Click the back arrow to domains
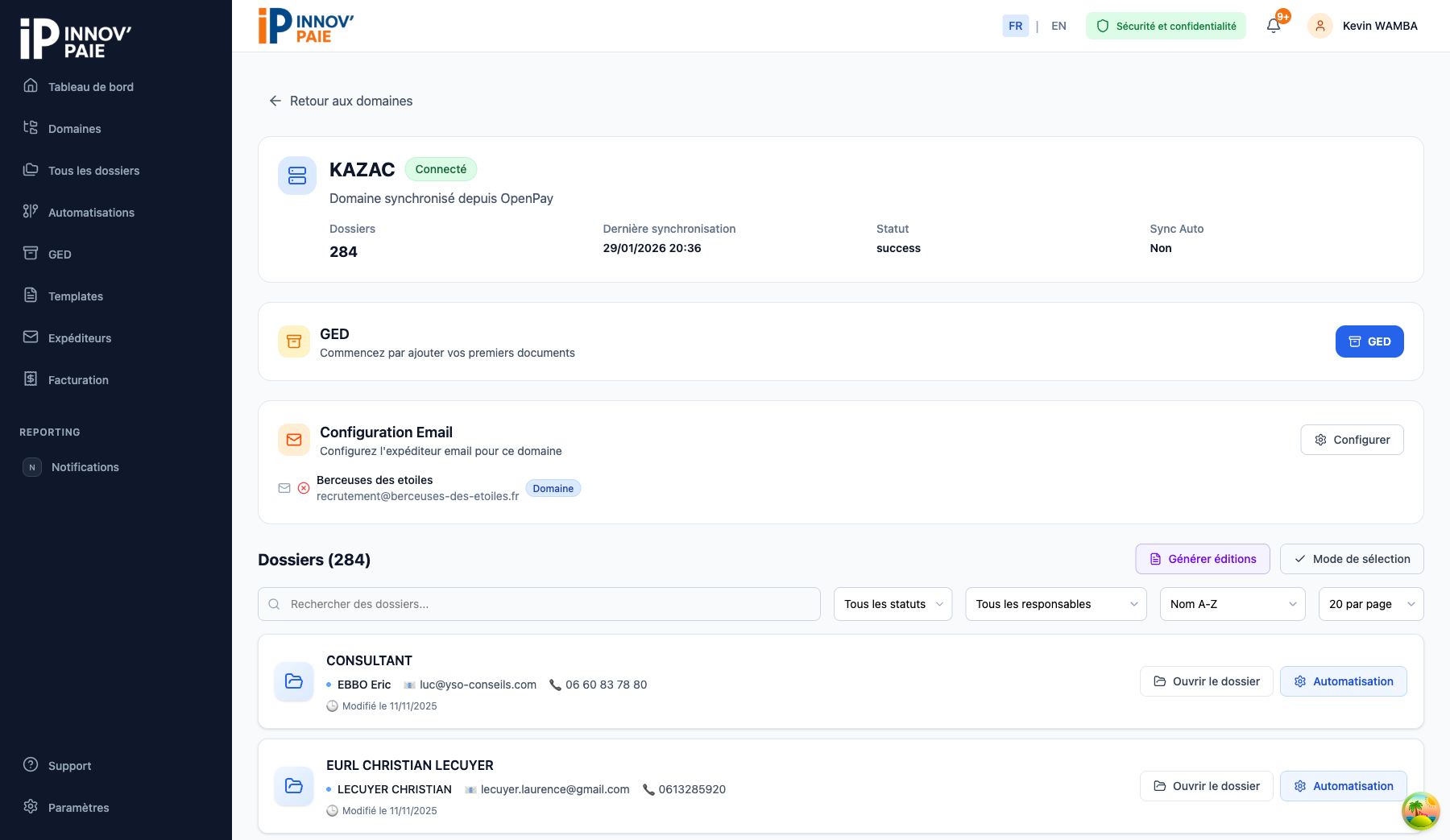 275,101
